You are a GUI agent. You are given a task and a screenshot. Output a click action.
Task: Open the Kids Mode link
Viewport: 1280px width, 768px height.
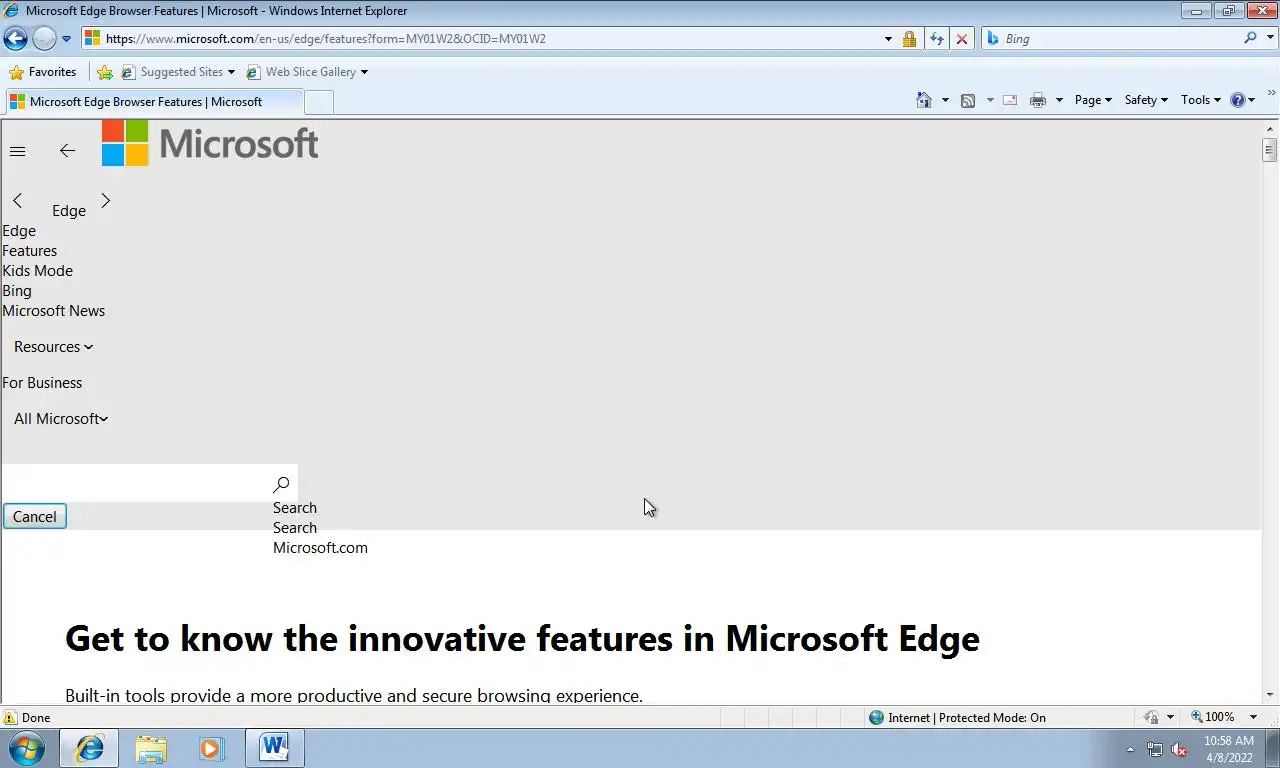(x=38, y=271)
